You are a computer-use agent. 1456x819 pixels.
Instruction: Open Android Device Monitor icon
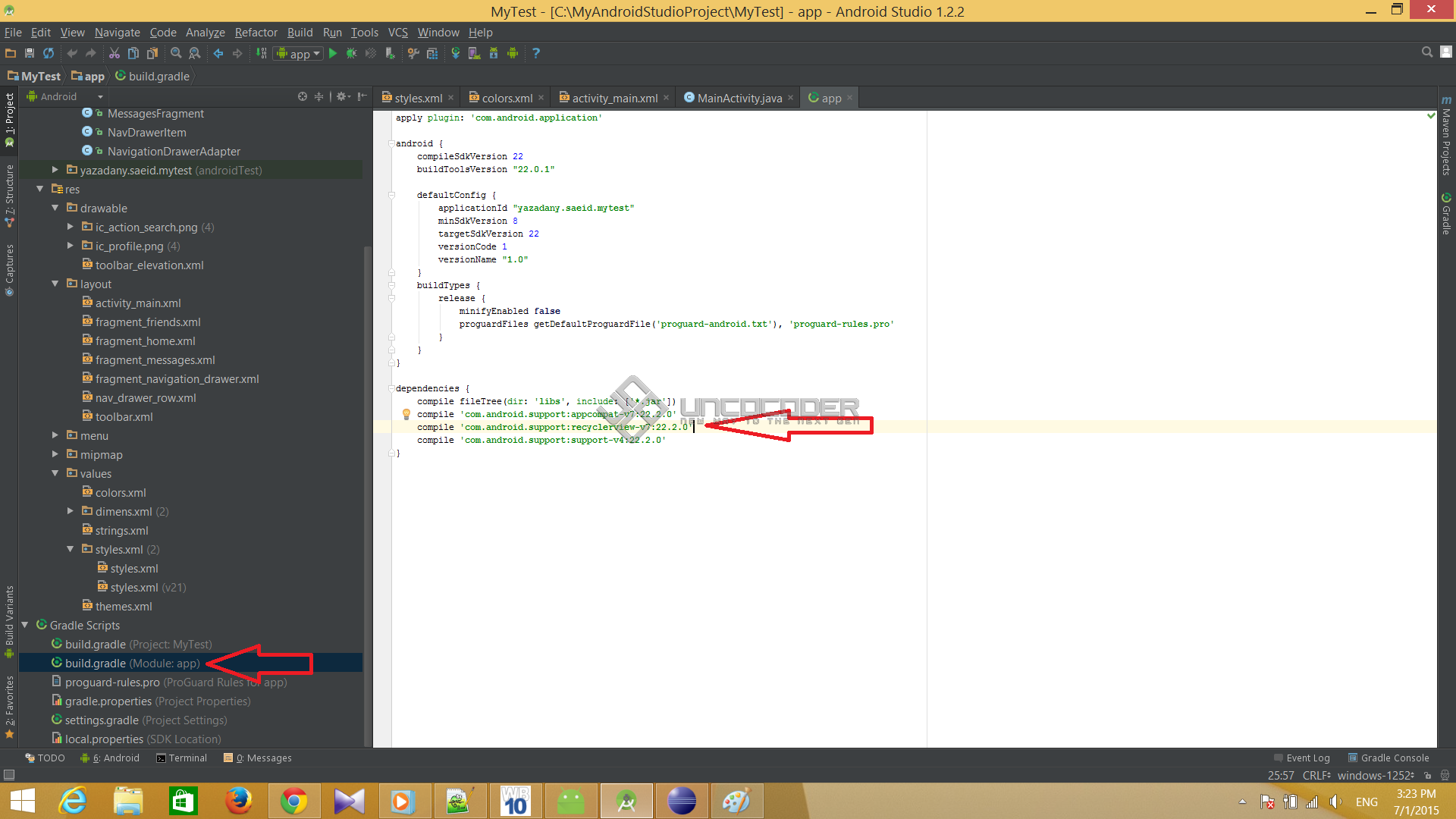(x=513, y=53)
